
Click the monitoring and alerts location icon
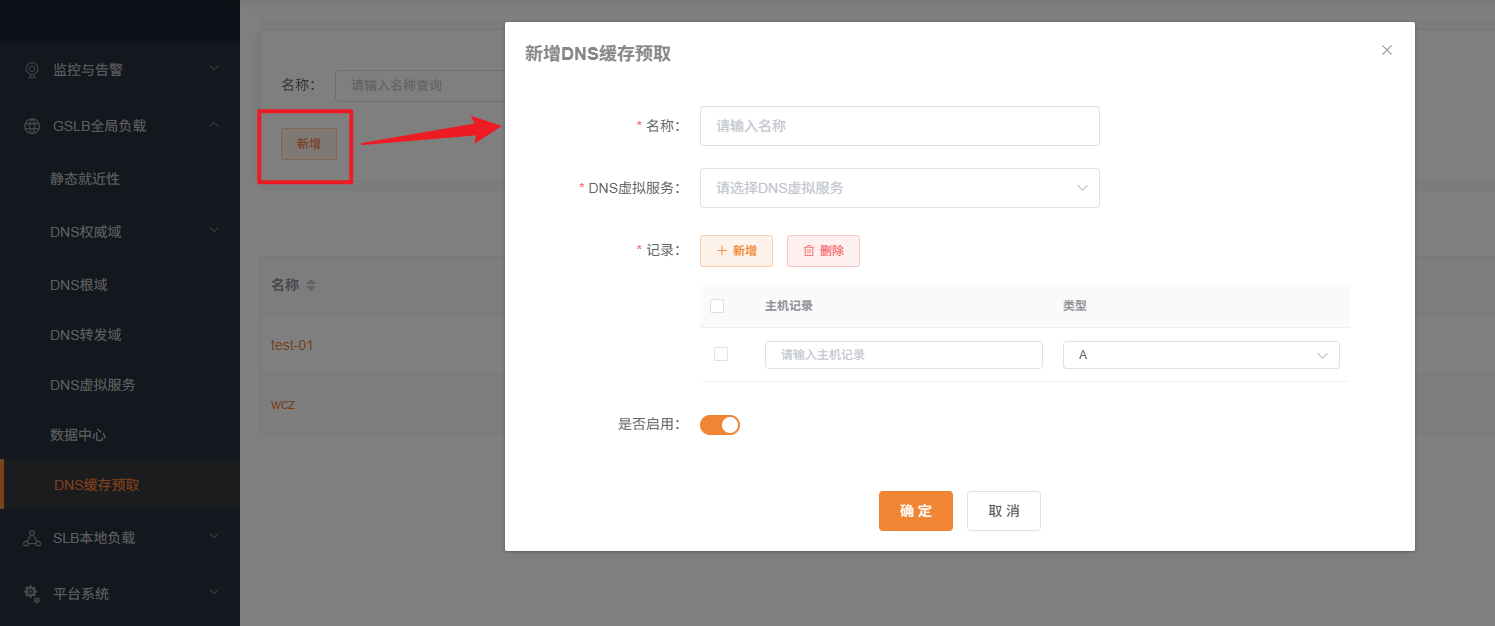pyautogui.click(x=32, y=70)
